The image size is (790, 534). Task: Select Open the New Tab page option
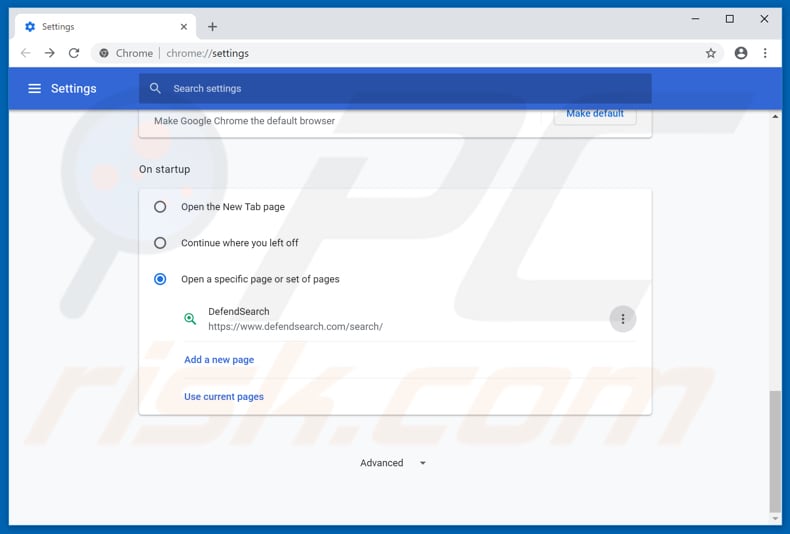[x=160, y=207]
